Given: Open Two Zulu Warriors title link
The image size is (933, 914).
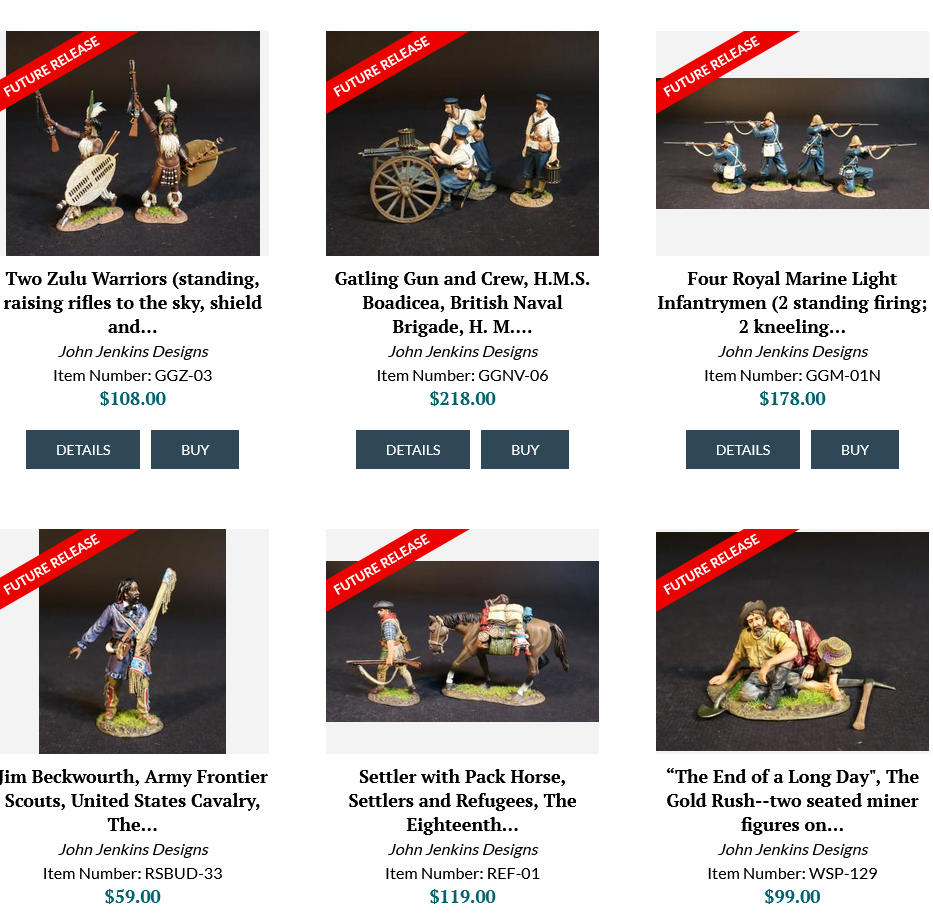Looking at the screenshot, I should (x=132, y=303).
